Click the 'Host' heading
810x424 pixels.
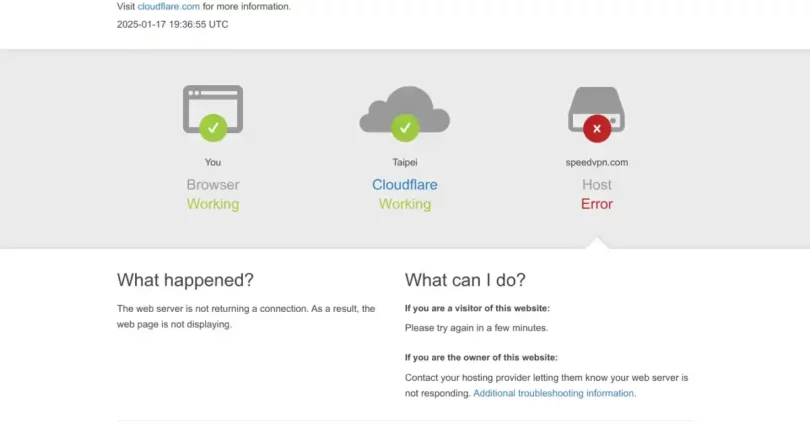597,185
